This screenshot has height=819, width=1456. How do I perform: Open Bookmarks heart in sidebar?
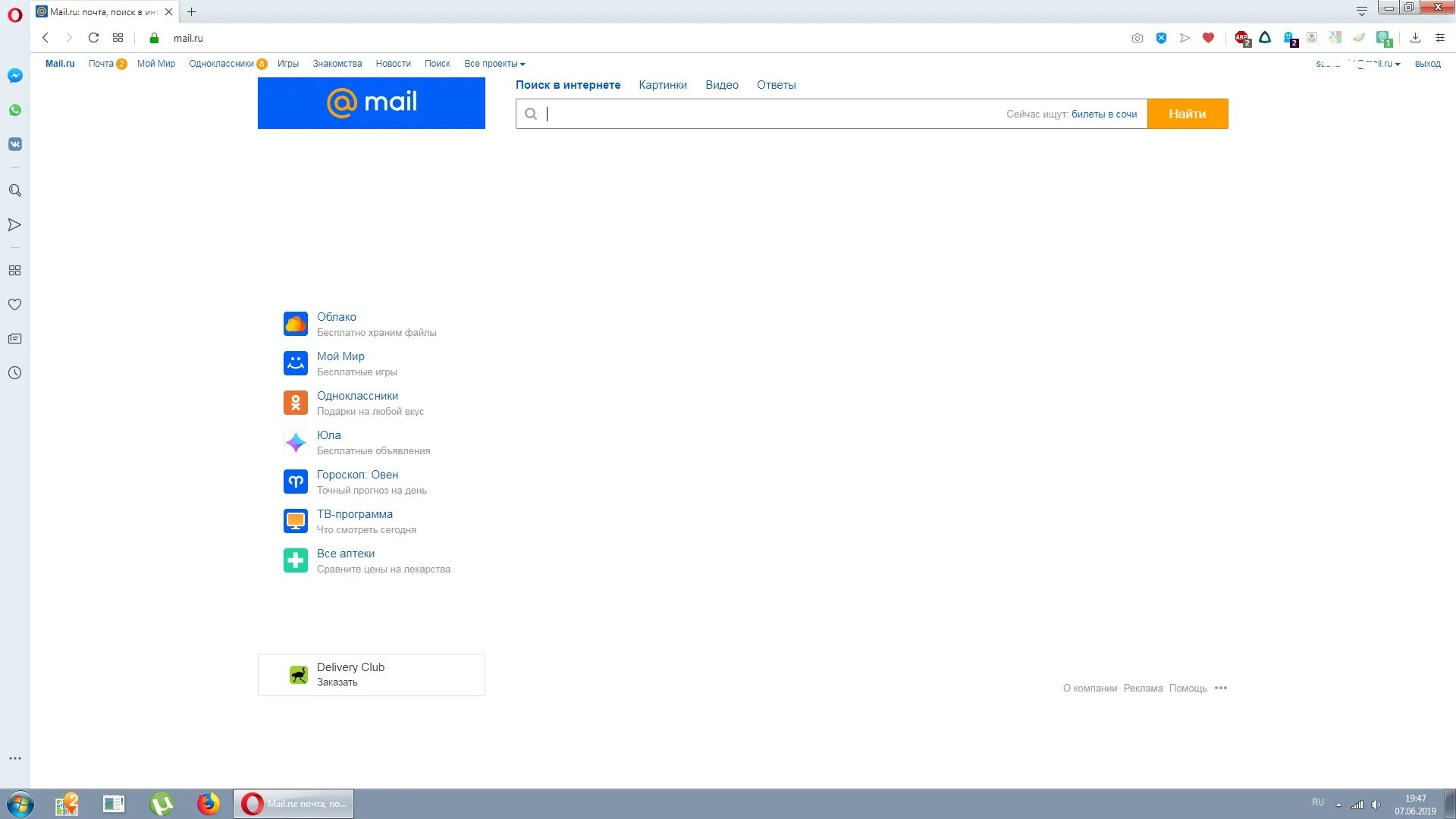pos(14,304)
